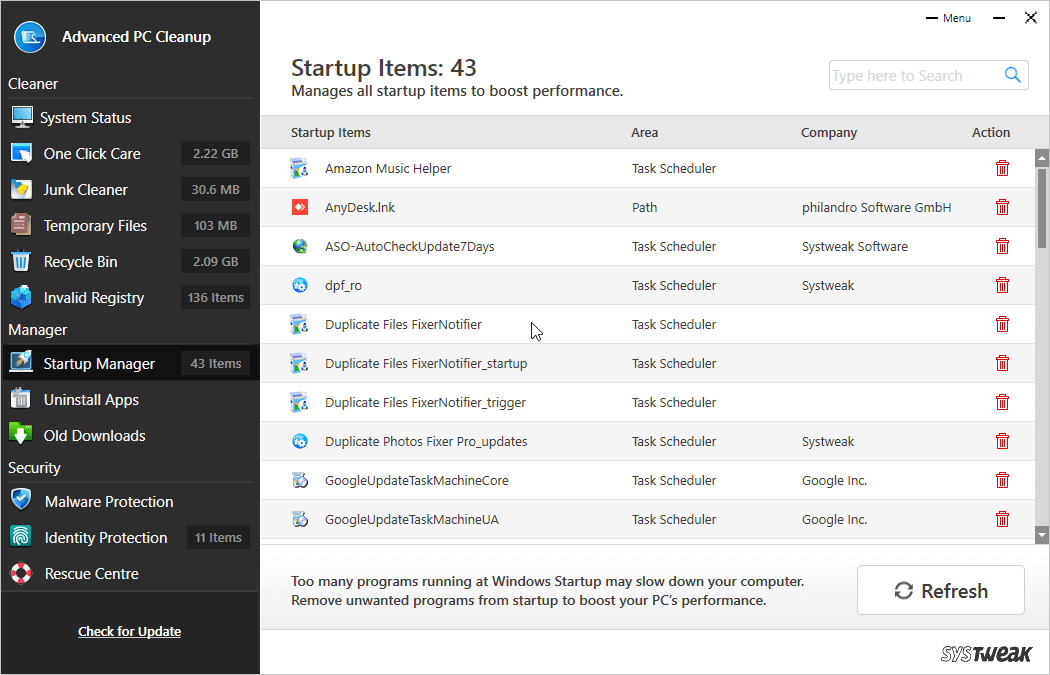Select Old Downloads green arrow icon
Screen dimensions: 1050x675
point(21,435)
